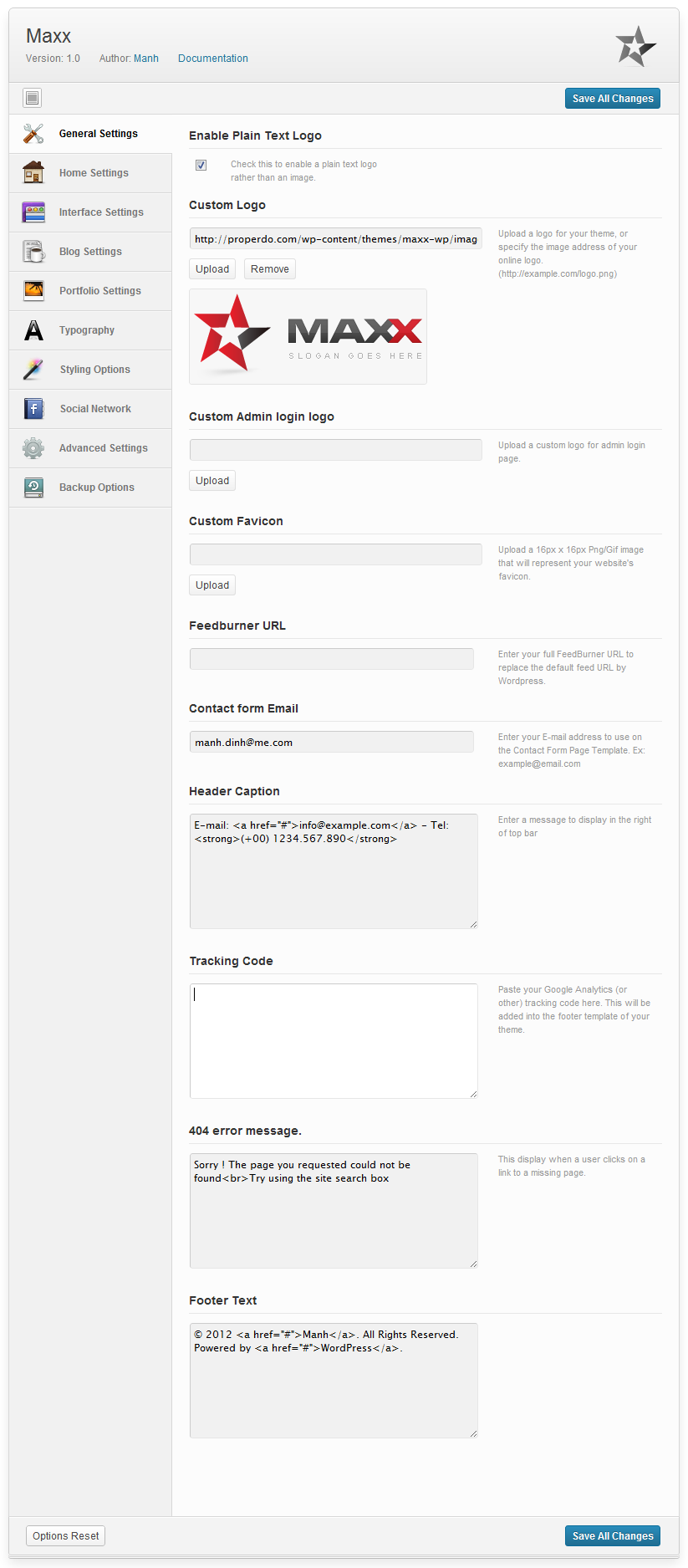Image resolution: width=688 pixels, height=1568 pixels.
Task: Click the Typography letter A icon
Action: pos(33,330)
